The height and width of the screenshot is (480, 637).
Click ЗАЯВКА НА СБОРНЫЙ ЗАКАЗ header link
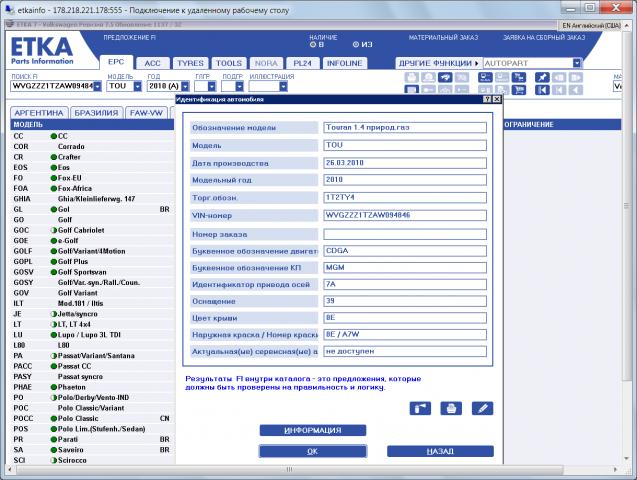click(x=544, y=37)
